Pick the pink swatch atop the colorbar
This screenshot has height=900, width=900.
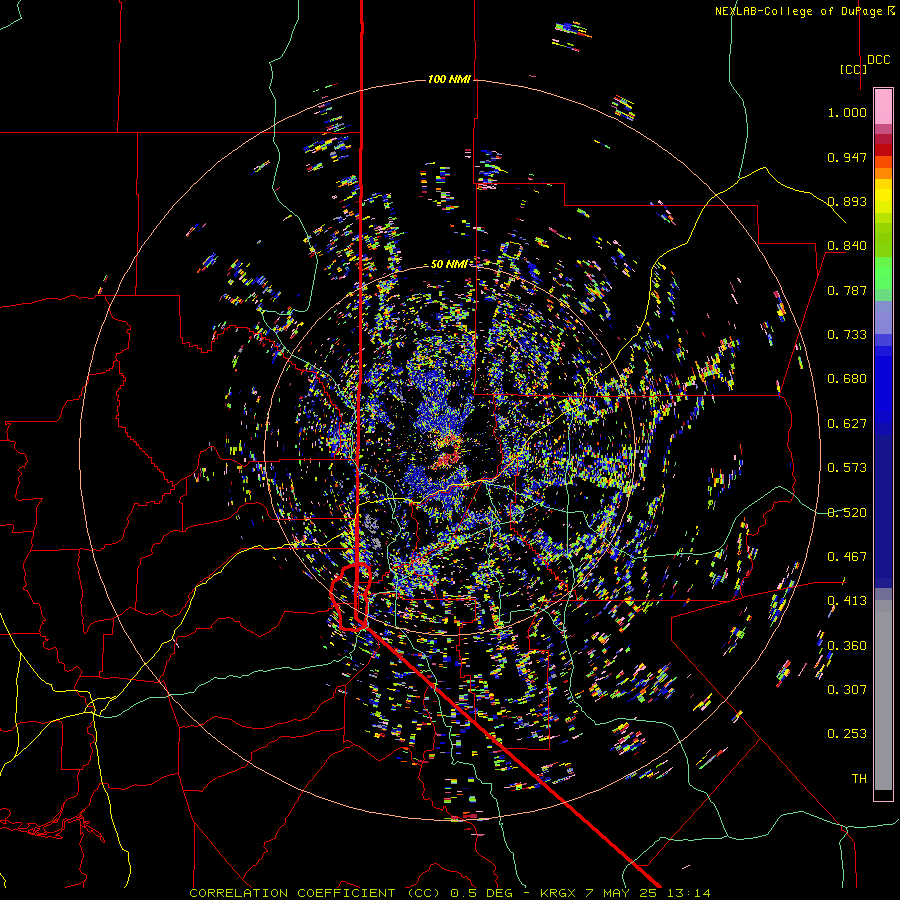click(x=883, y=106)
